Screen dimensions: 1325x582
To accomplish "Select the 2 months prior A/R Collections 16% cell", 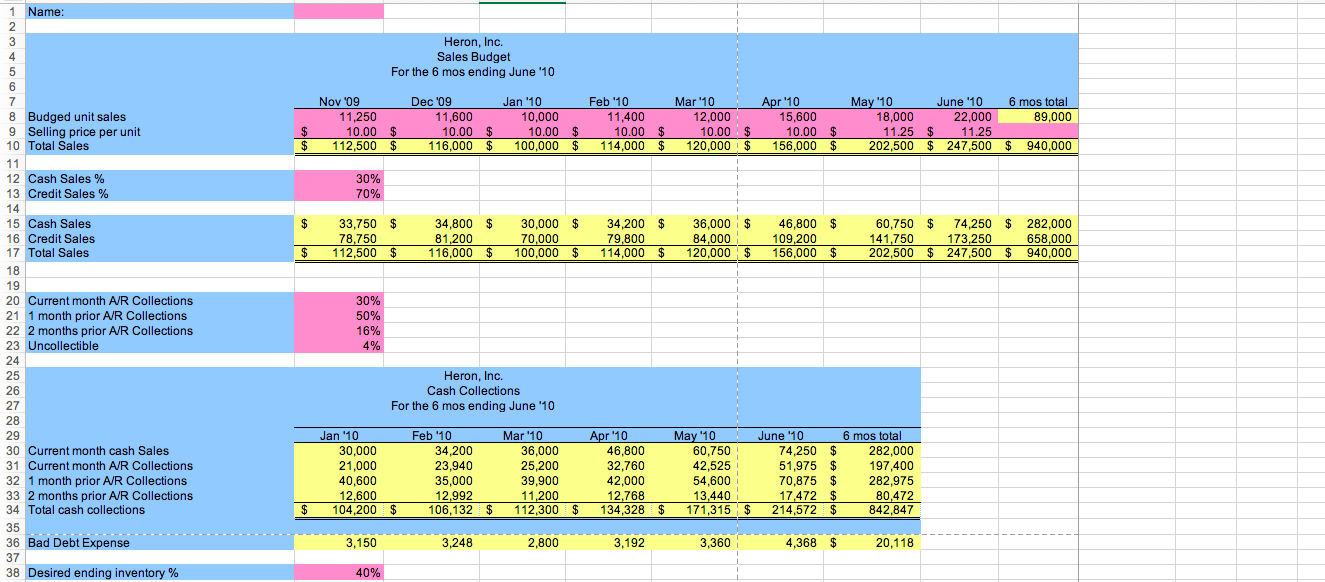I will pos(337,330).
